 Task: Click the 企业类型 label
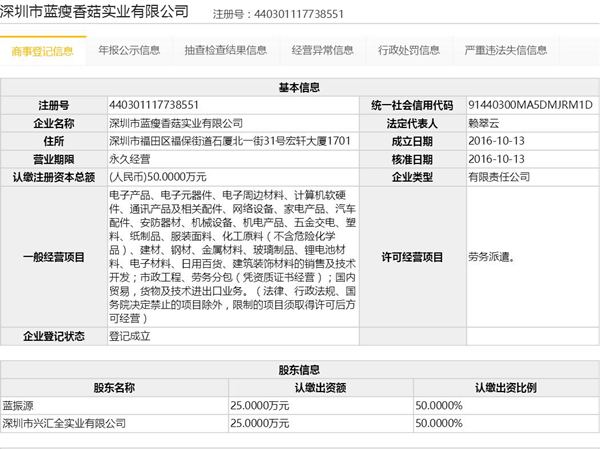(412, 178)
